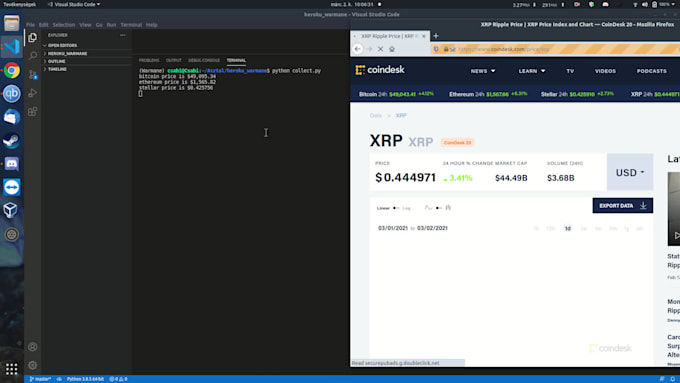Toggle the Linear/Log chart scale switch

coord(395,208)
